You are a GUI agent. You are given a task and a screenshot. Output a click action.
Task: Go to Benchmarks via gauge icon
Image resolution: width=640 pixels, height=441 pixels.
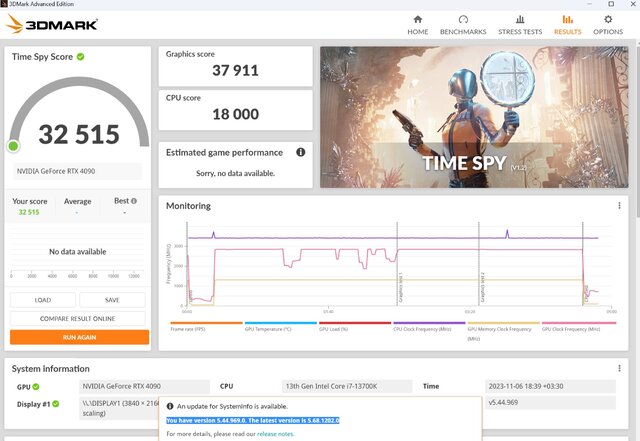tap(463, 19)
